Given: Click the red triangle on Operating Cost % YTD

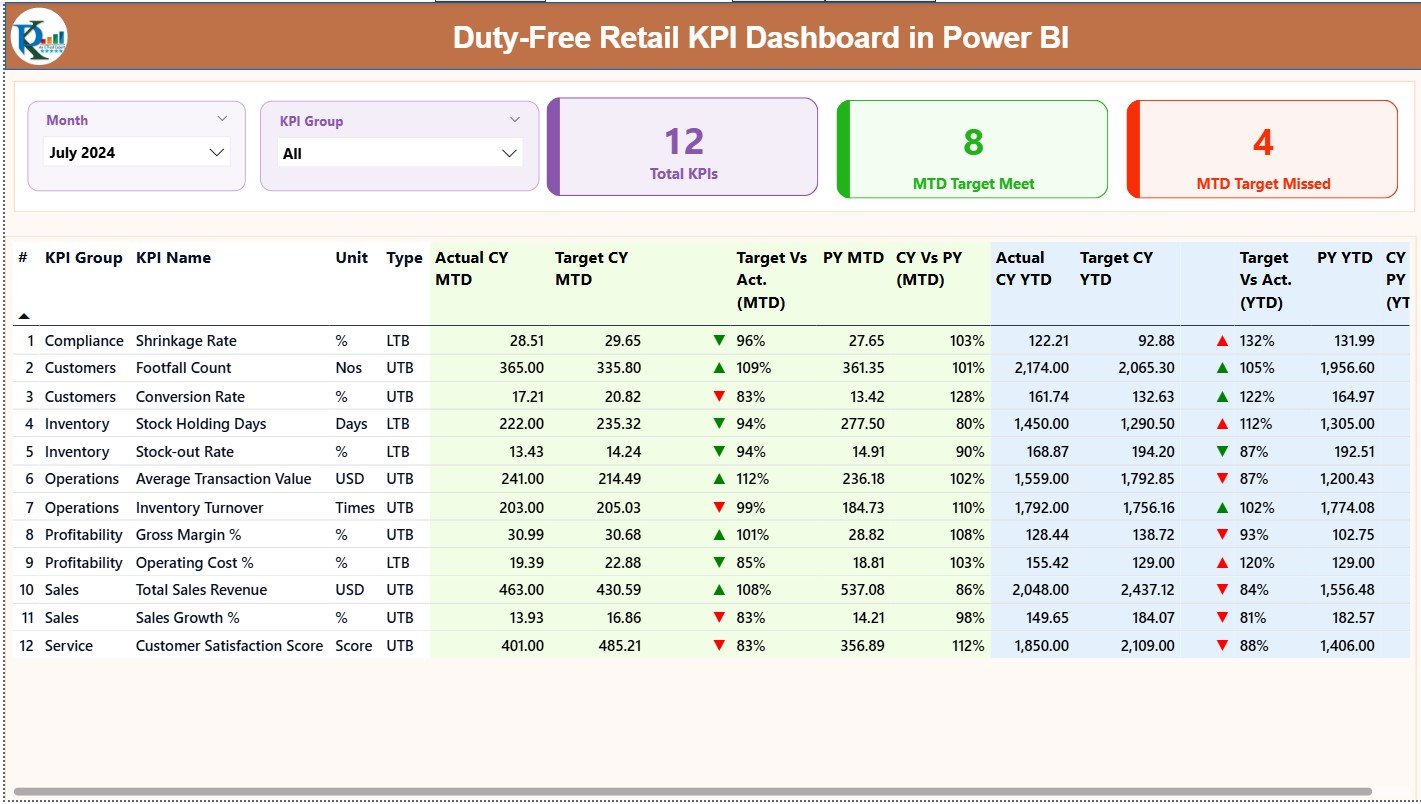Looking at the screenshot, I should [1222, 562].
